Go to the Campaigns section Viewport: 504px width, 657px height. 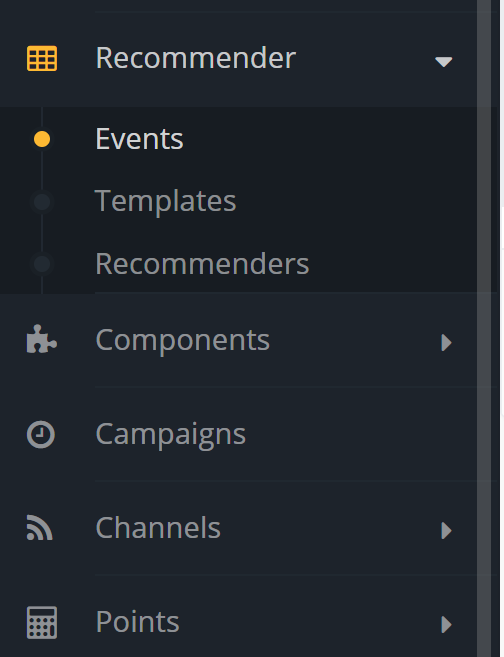pos(171,435)
